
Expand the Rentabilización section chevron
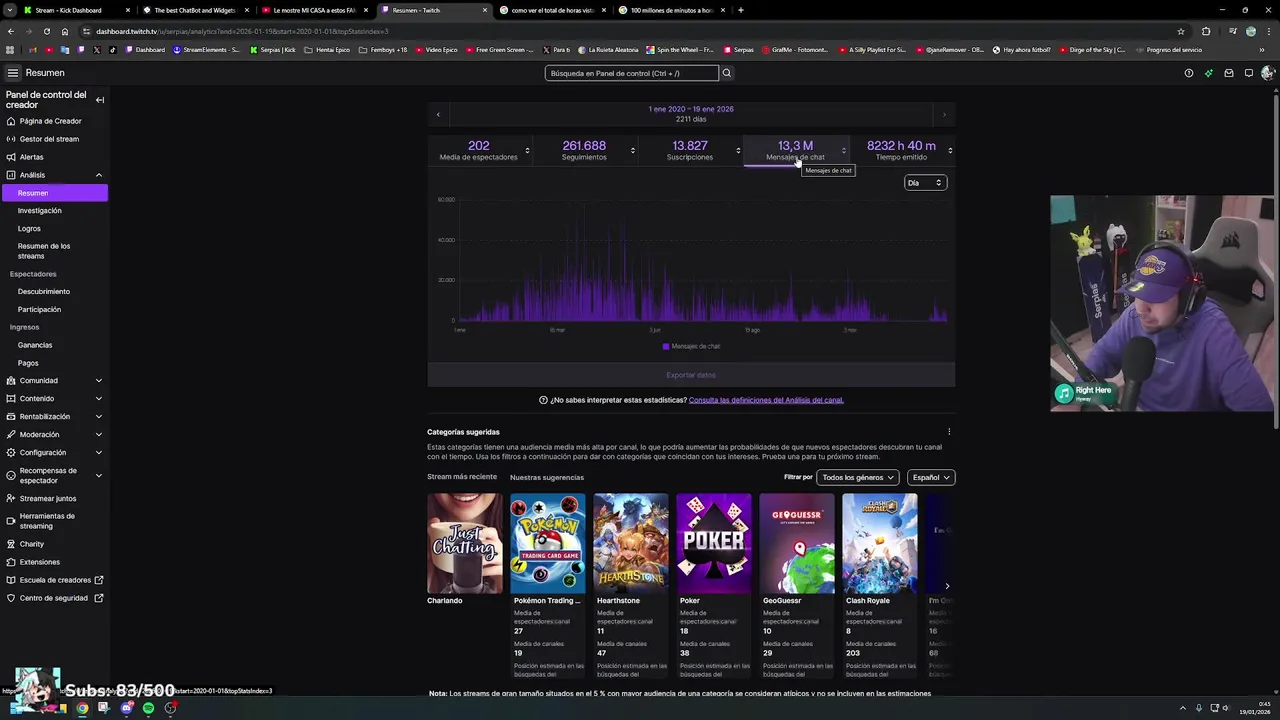99,417
